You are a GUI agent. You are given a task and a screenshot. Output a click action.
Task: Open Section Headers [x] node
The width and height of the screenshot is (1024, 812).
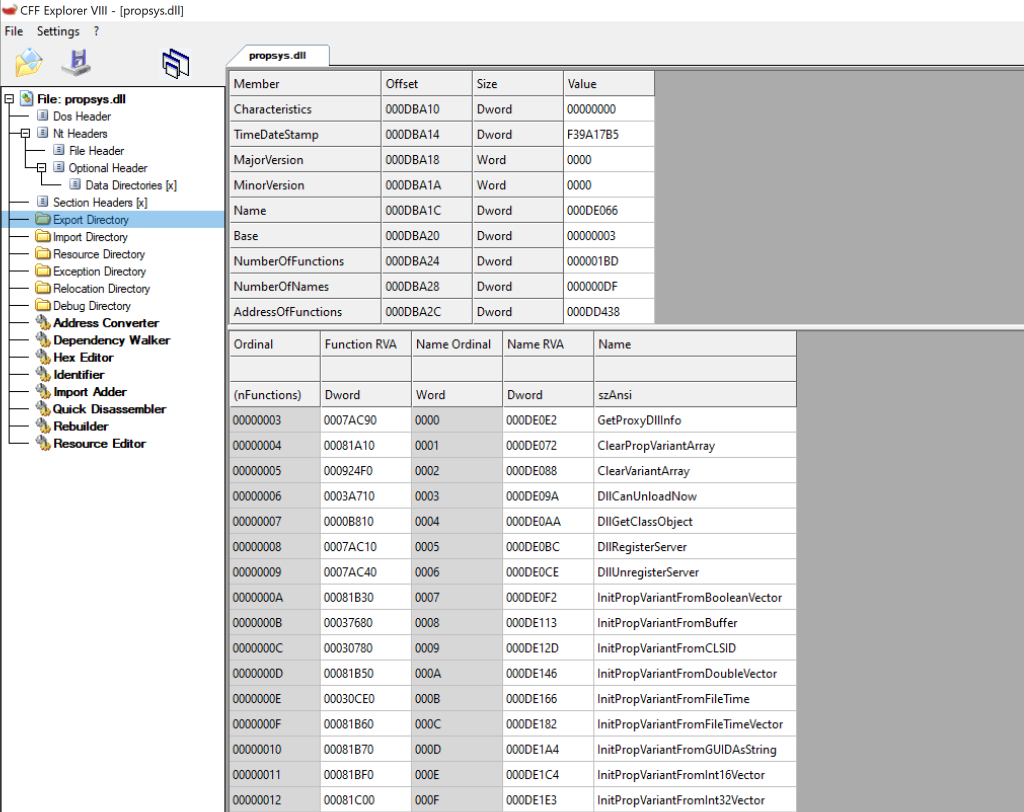coord(100,203)
